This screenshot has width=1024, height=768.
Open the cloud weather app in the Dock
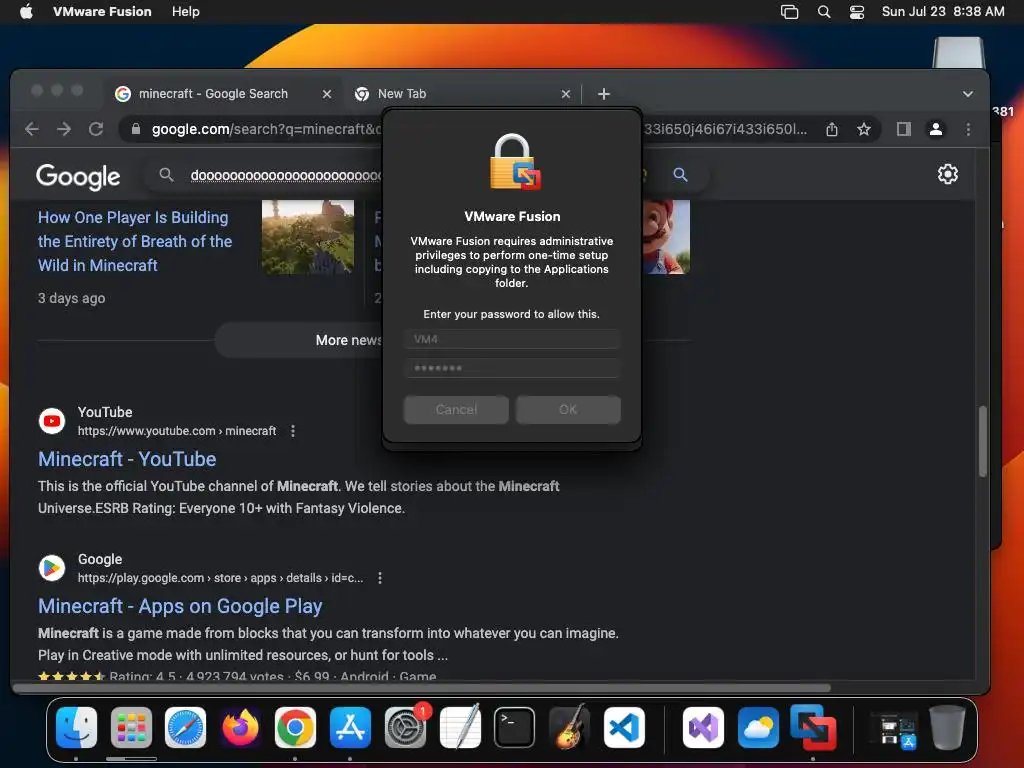coord(758,727)
